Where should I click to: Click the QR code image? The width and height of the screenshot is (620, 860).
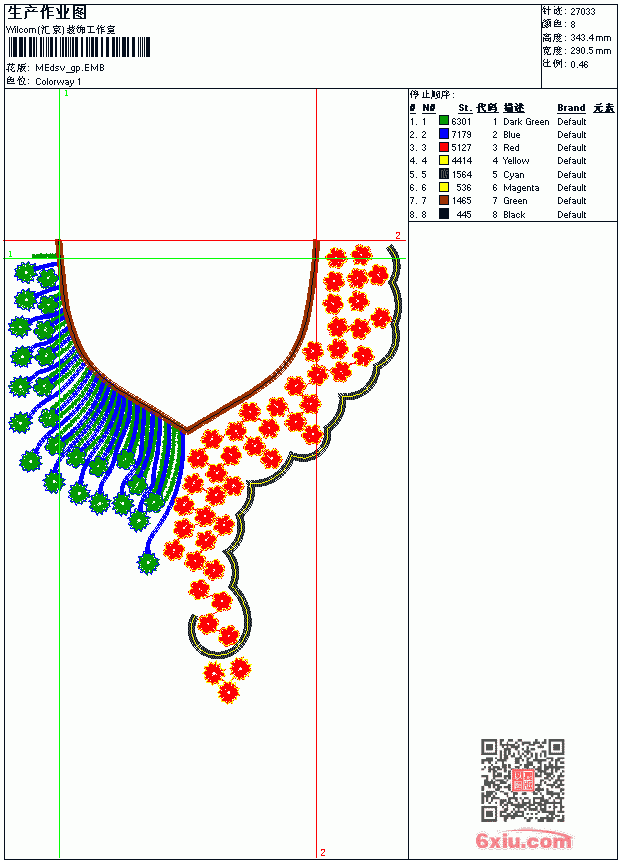(522, 779)
